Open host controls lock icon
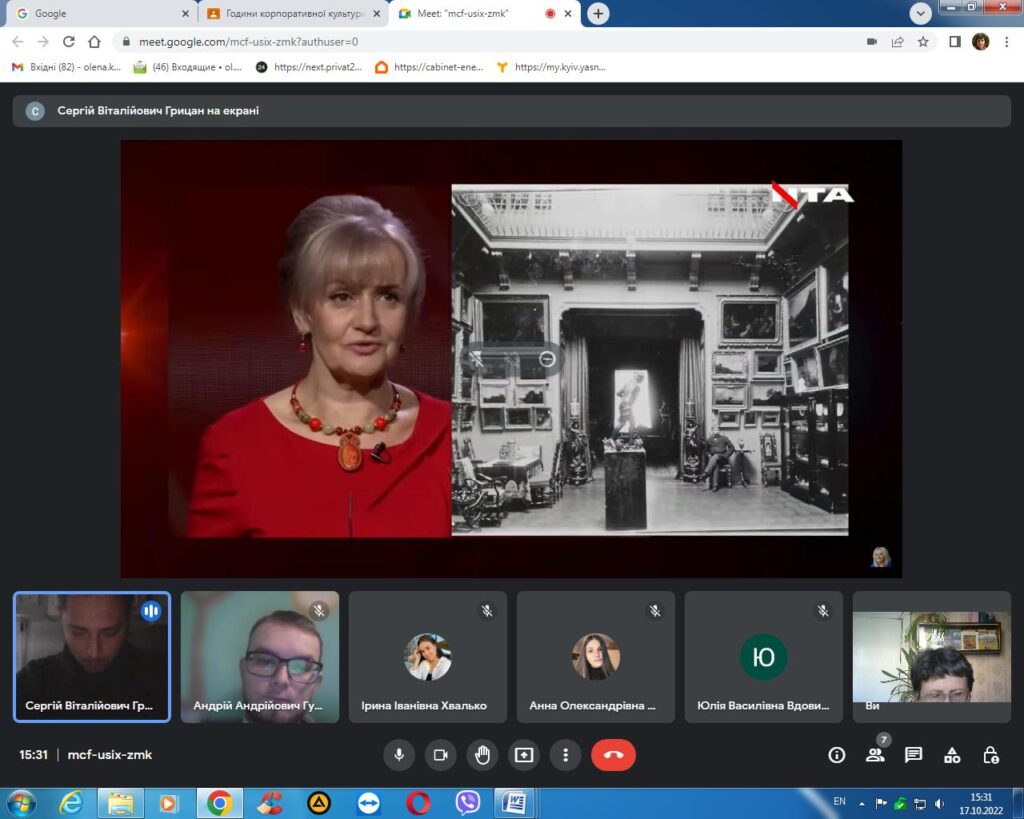 tap(990, 755)
